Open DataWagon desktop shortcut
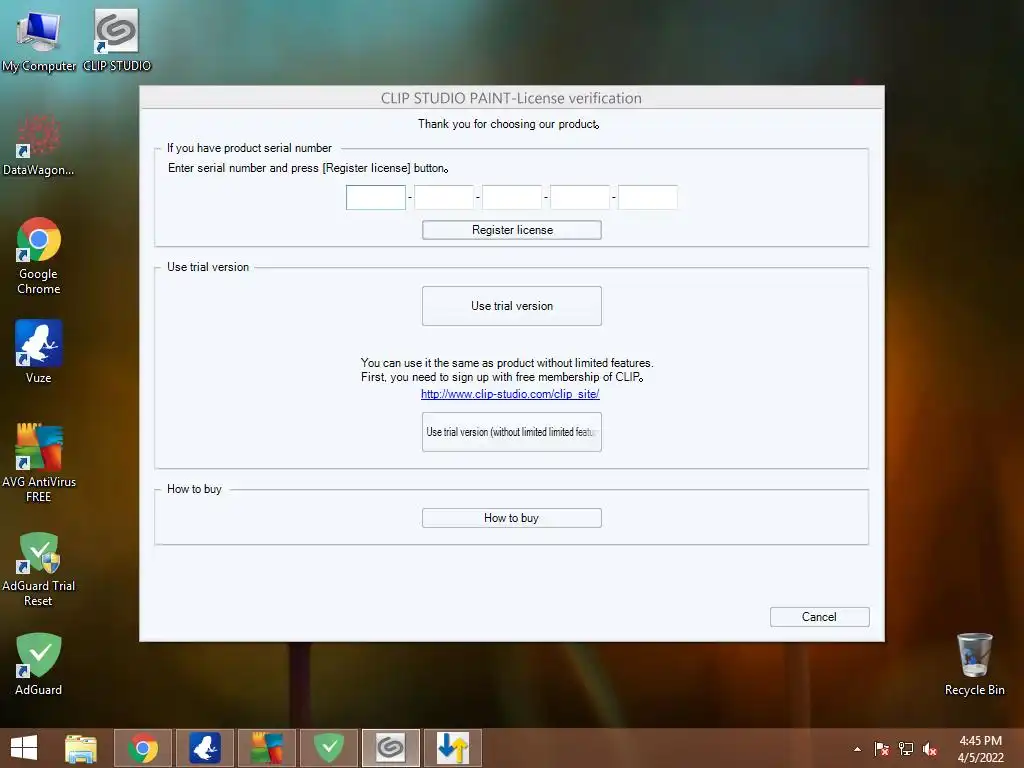This screenshot has width=1024, height=768. pos(39,145)
